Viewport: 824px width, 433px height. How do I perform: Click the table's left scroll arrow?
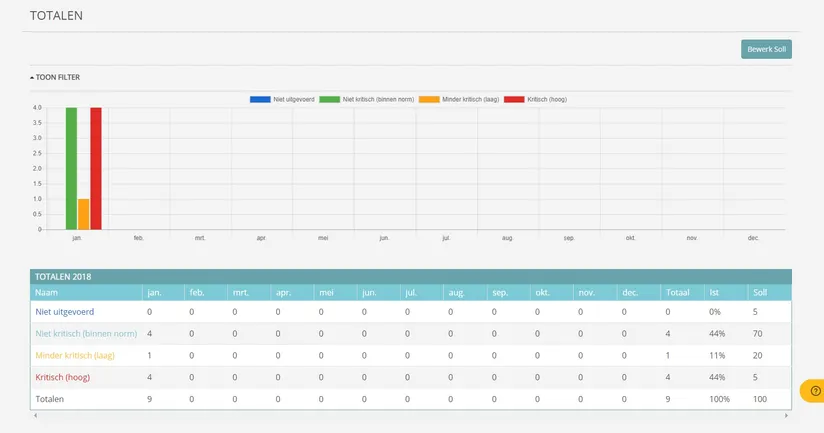tap(34, 414)
